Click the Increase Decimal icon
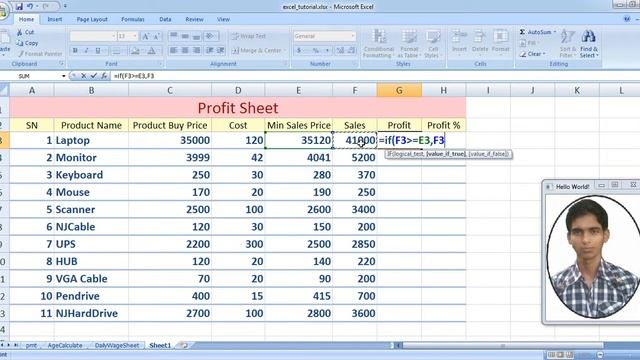 (x=340, y=51)
